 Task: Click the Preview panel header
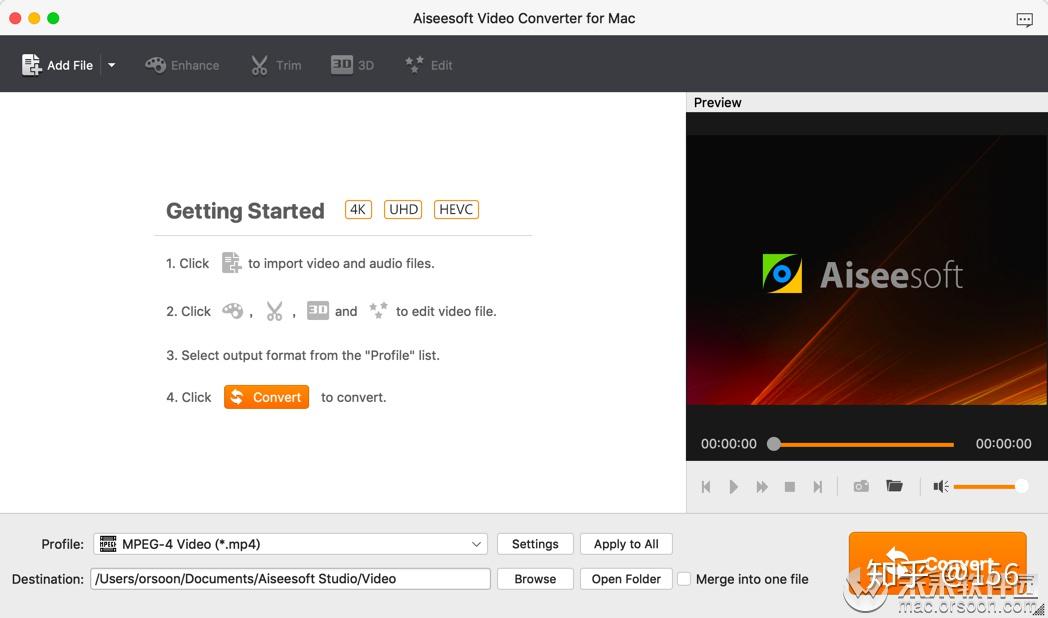tap(717, 102)
